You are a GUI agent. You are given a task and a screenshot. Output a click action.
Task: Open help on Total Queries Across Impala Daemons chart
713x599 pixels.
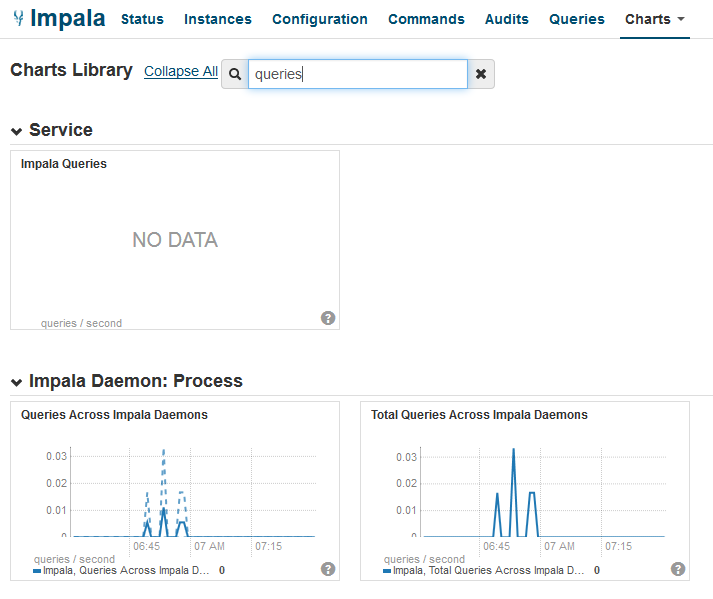678,569
